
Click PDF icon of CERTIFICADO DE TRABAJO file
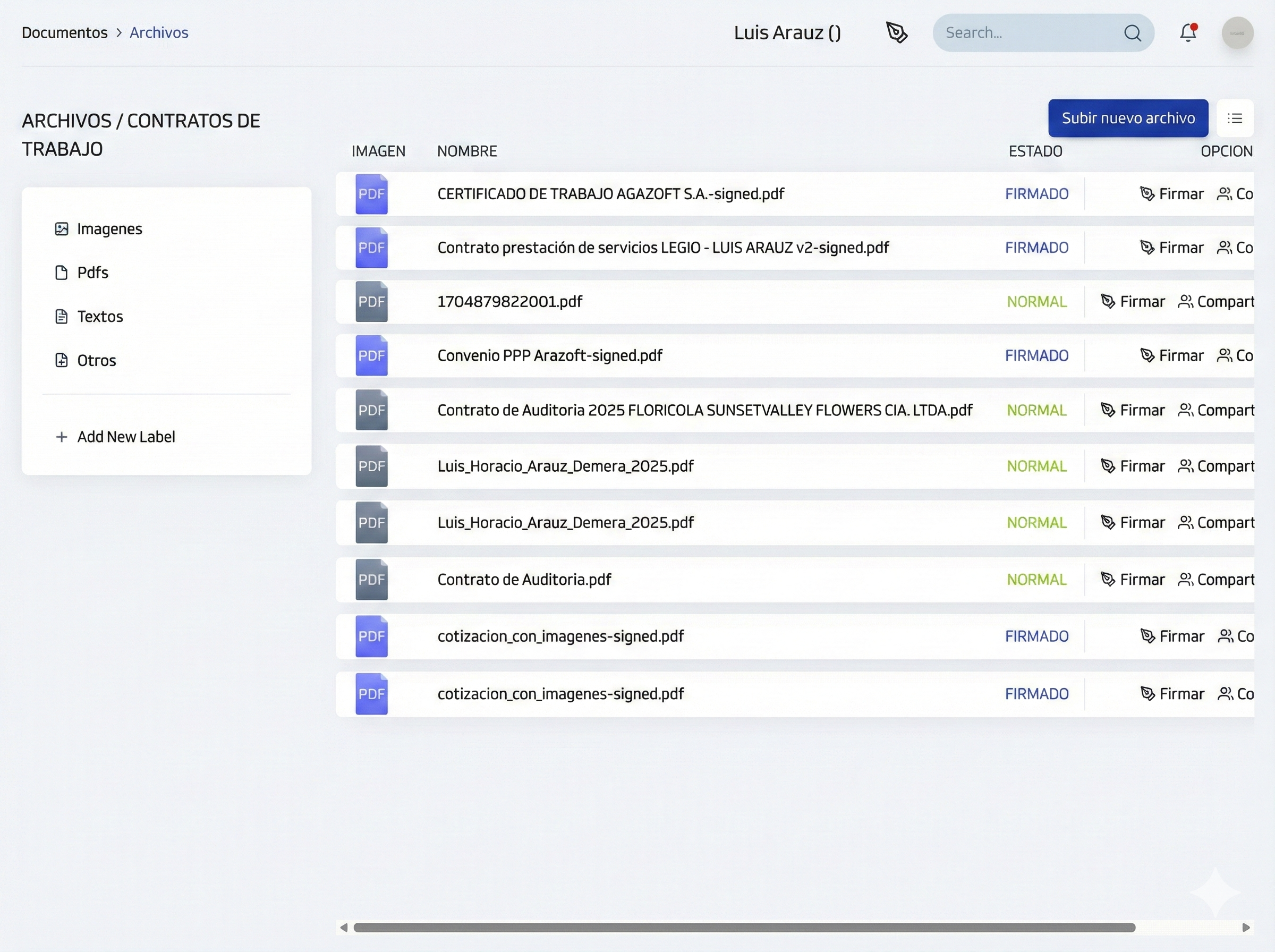coord(371,194)
